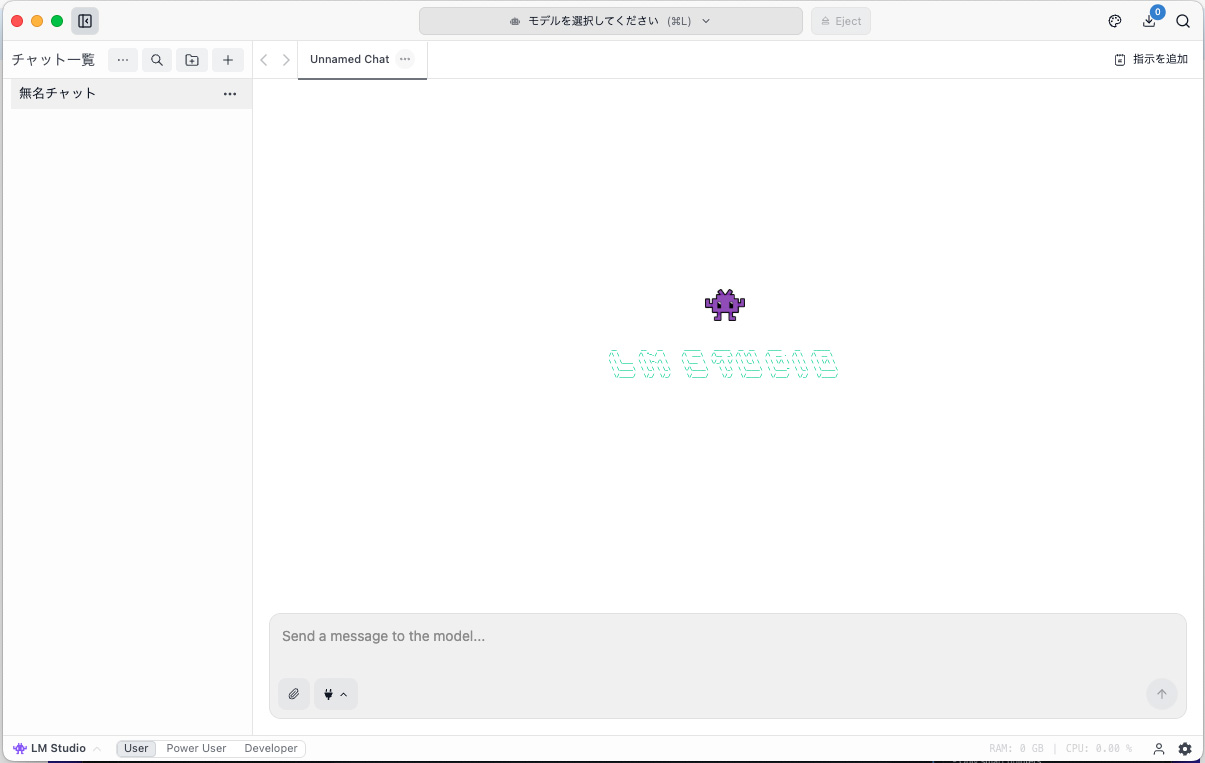This screenshot has height=763, width=1205.
Task: Select the Unnamed Chat tab
Action: (x=349, y=60)
